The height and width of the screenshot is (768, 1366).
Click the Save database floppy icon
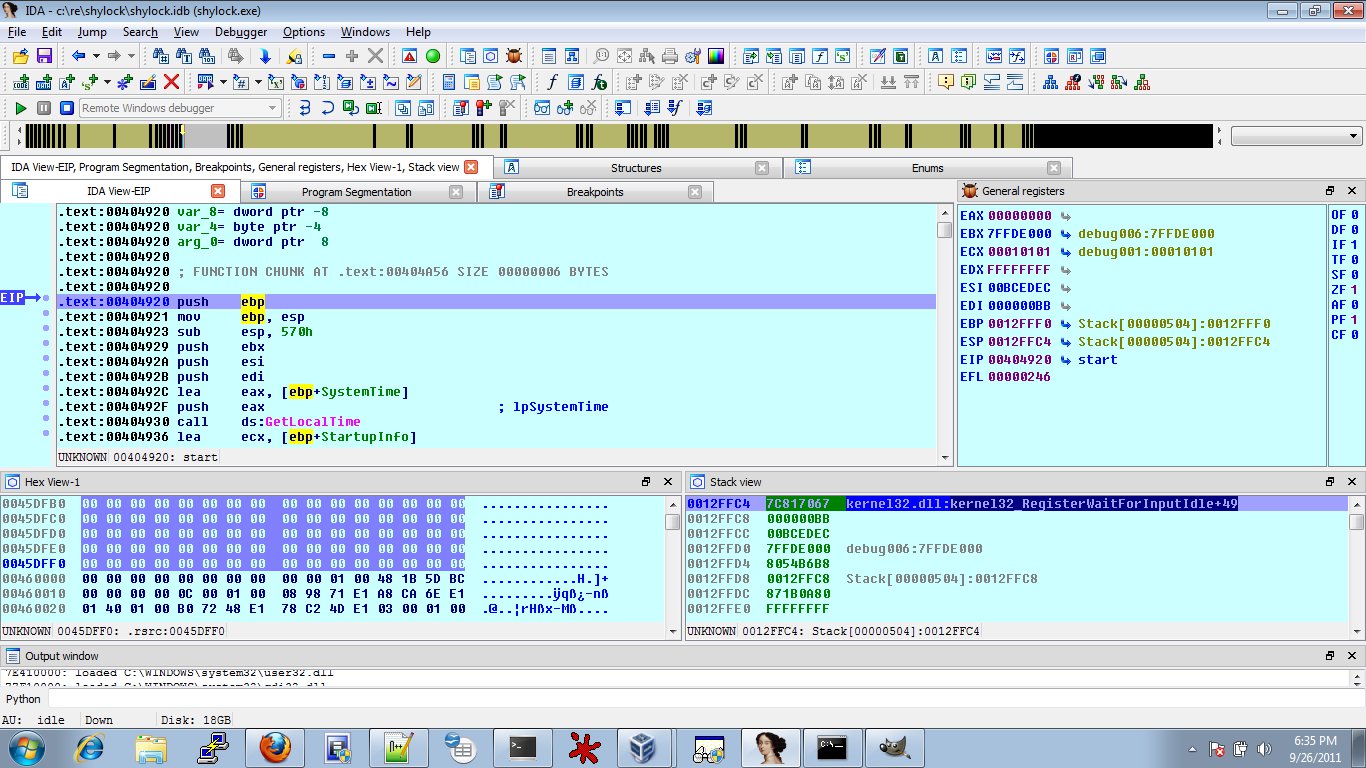click(44, 56)
